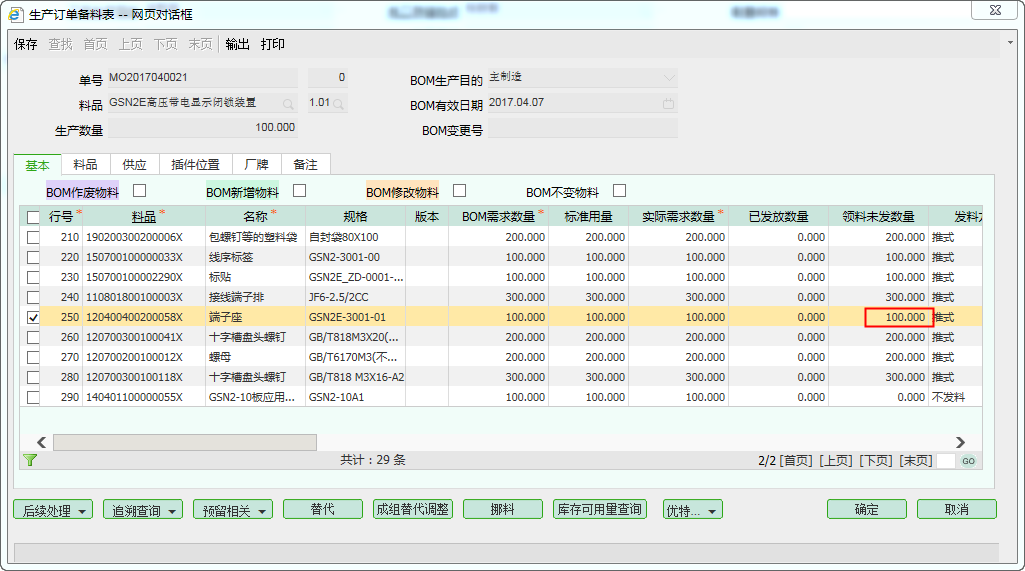This screenshot has height=571, width=1025.
Task: Click the page number input box
Action: point(946,461)
